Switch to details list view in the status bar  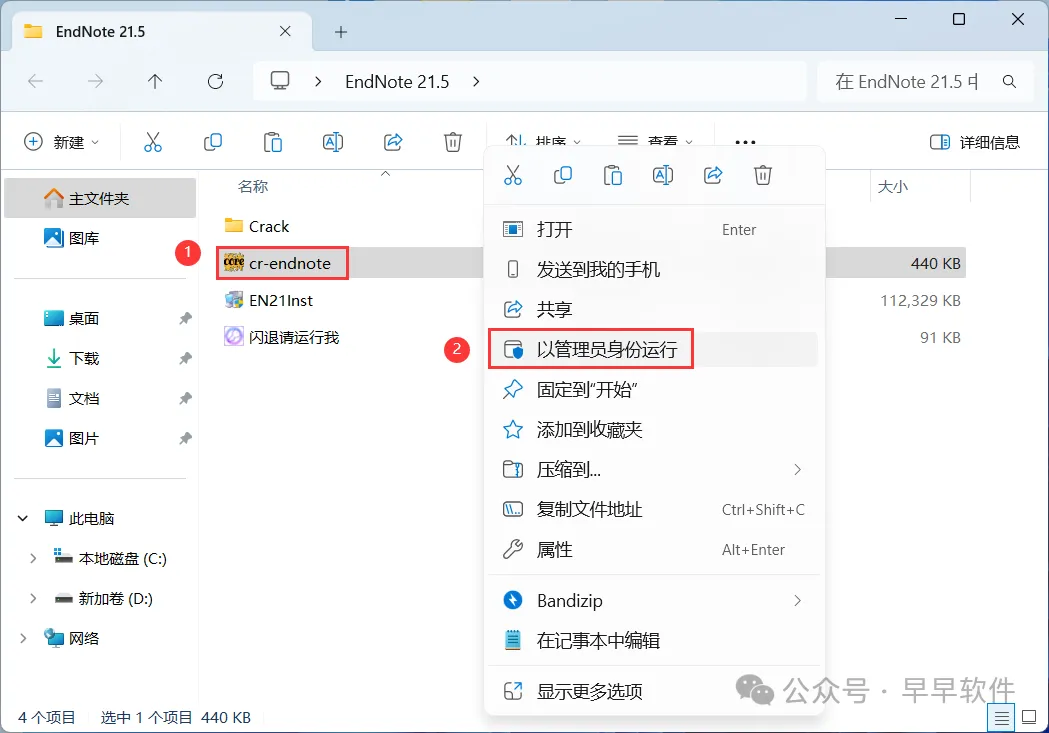tap(1002, 718)
